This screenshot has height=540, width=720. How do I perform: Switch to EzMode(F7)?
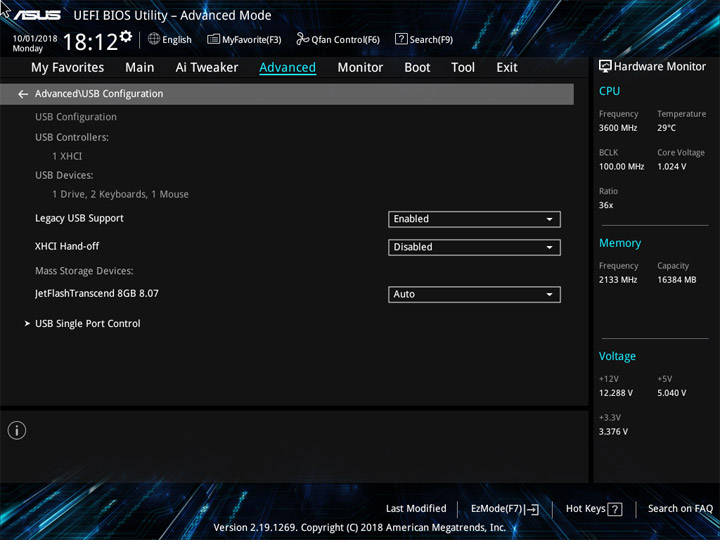505,509
